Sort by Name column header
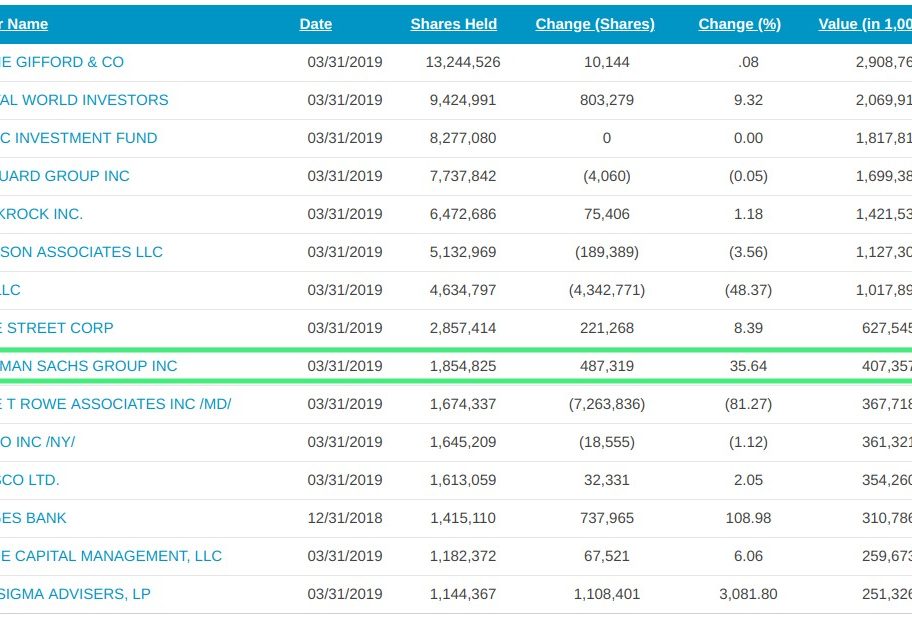The height and width of the screenshot is (617, 912). tap(24, 24)
